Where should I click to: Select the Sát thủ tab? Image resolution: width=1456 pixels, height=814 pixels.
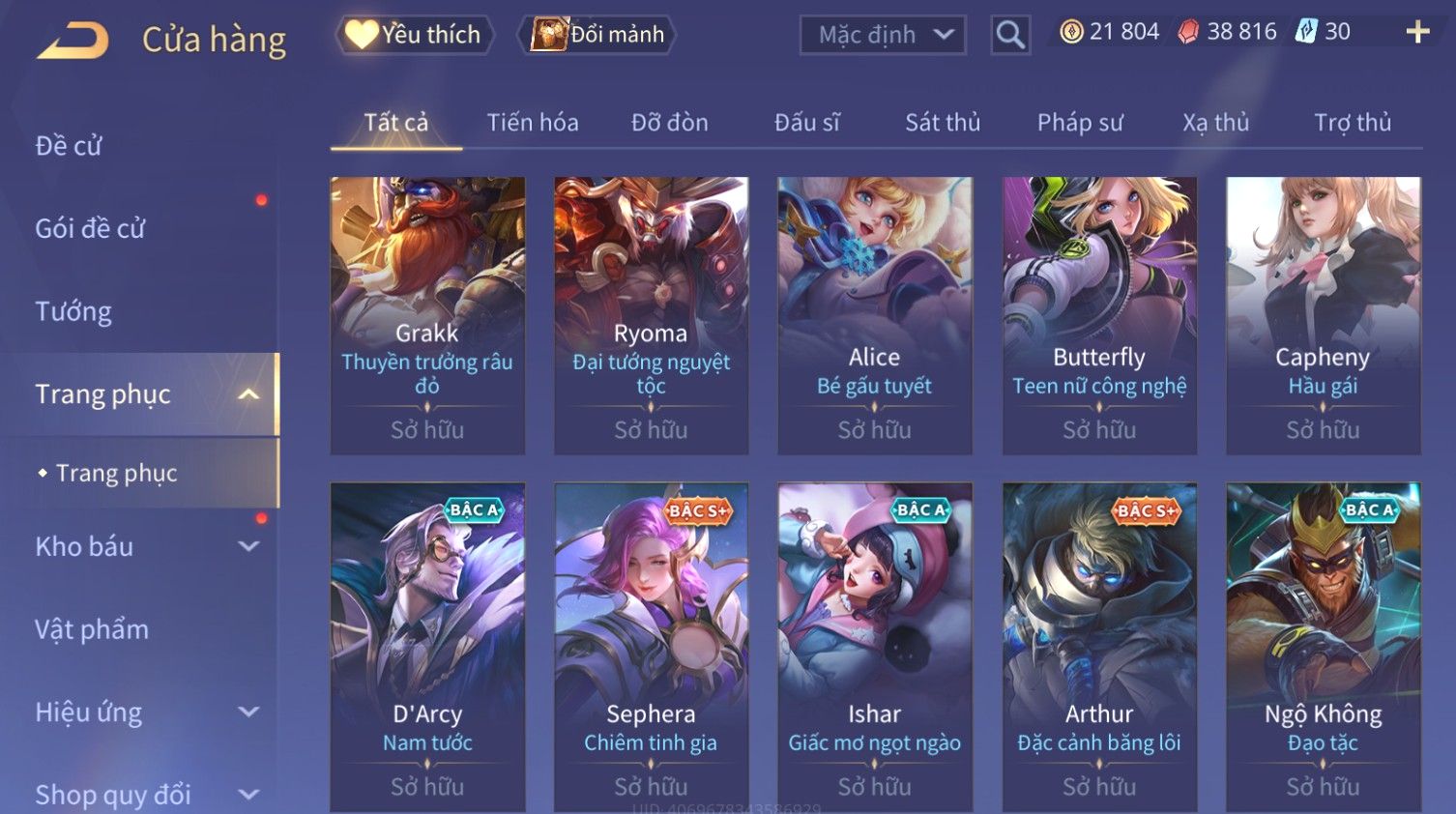pyautogui.click(x=943, y=123)
